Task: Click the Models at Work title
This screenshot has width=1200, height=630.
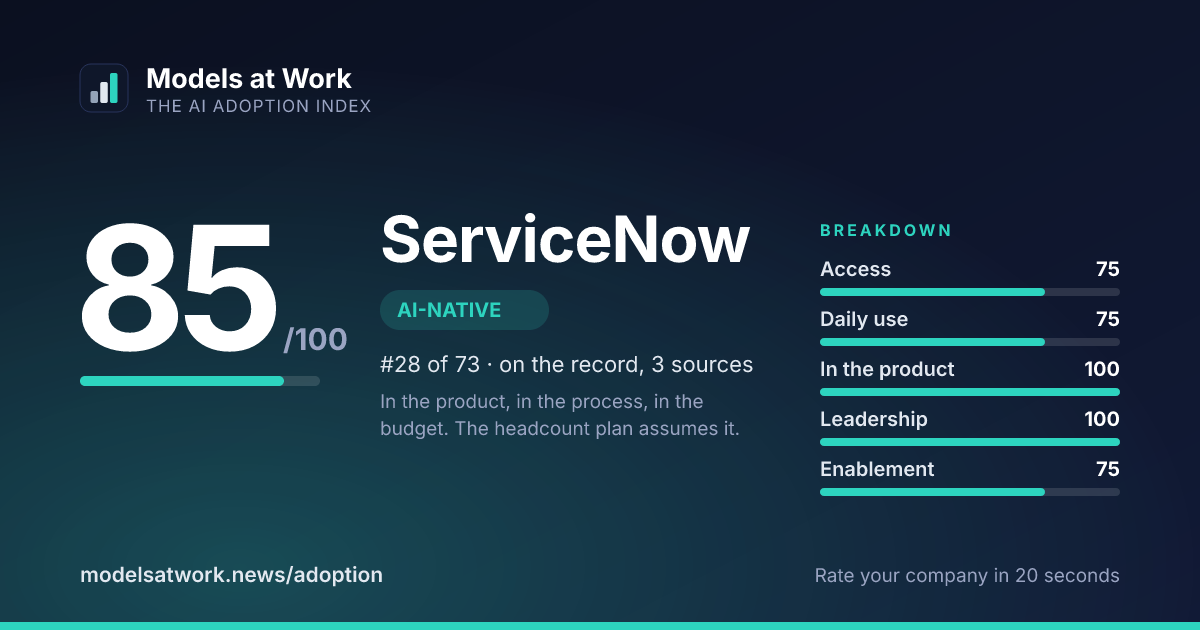Action: (249, 79)
